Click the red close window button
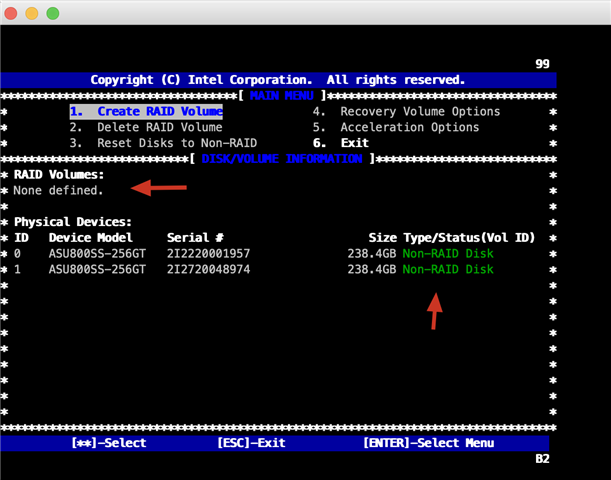Screen dimensions: 611x480 pyautogui.click(x=11, y=13)
